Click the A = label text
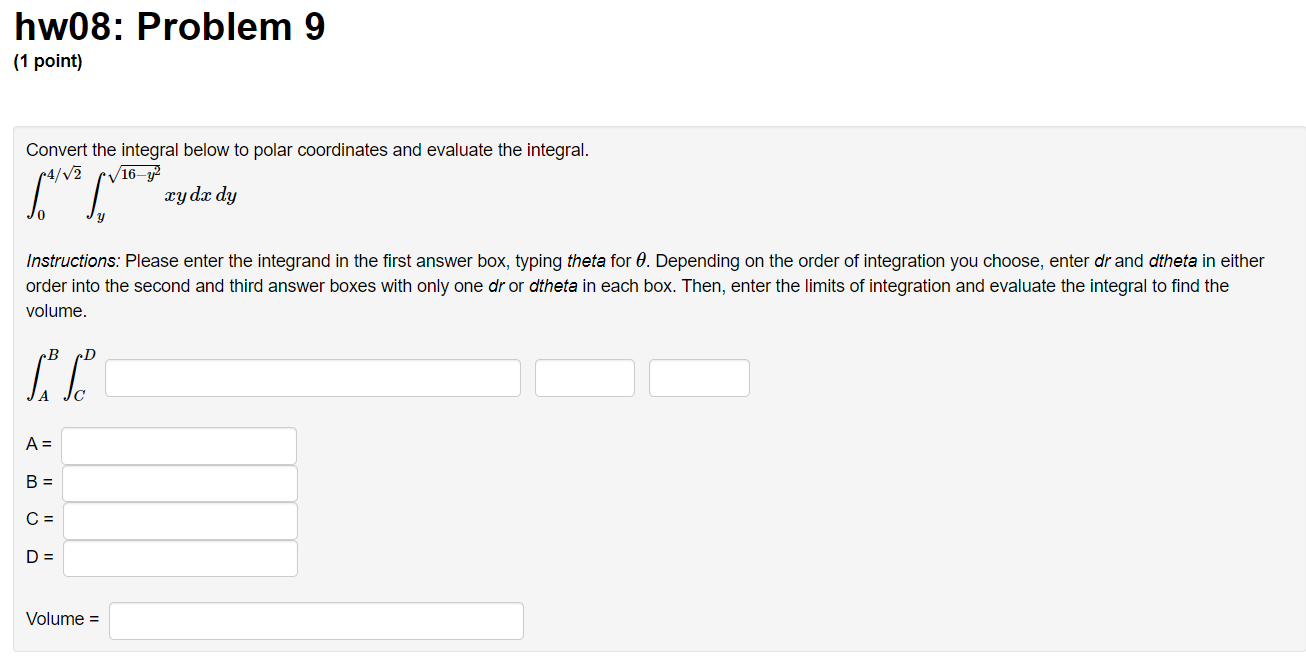The image size is (1306, 656). [35, 443]
